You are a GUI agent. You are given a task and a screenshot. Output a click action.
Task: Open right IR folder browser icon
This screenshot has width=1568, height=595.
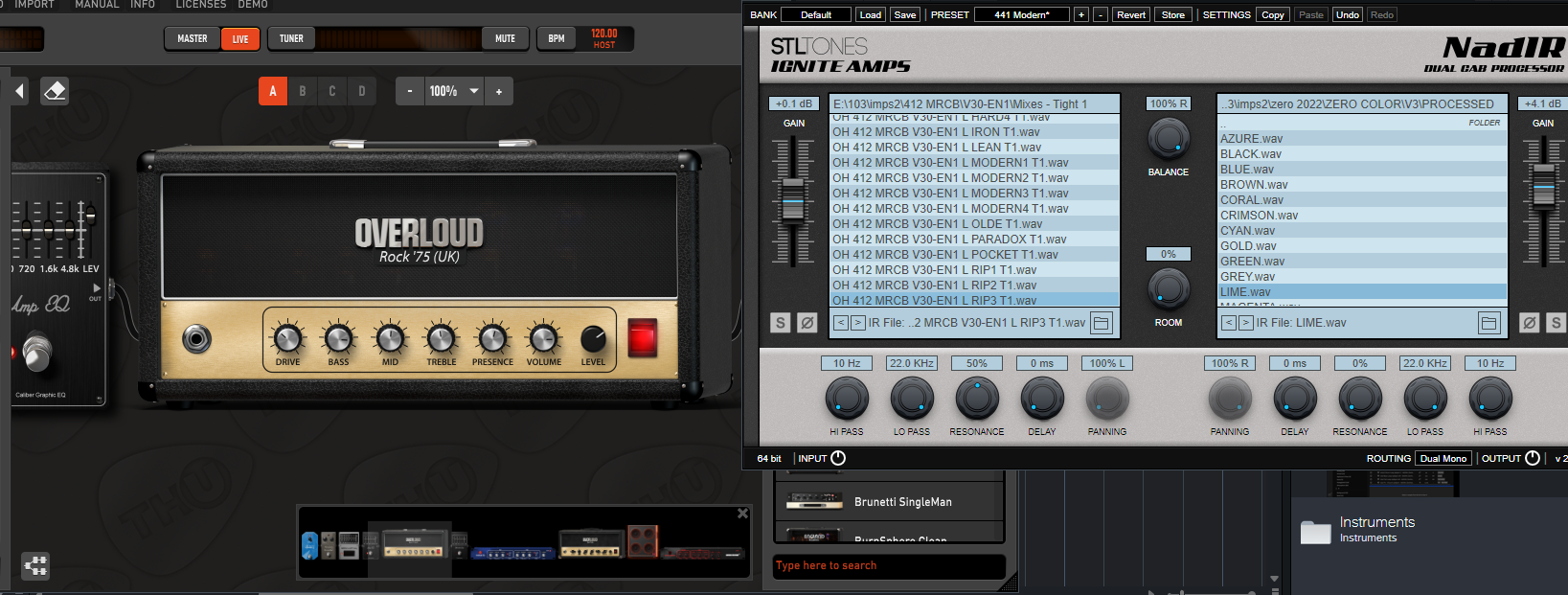(1488, 323)
